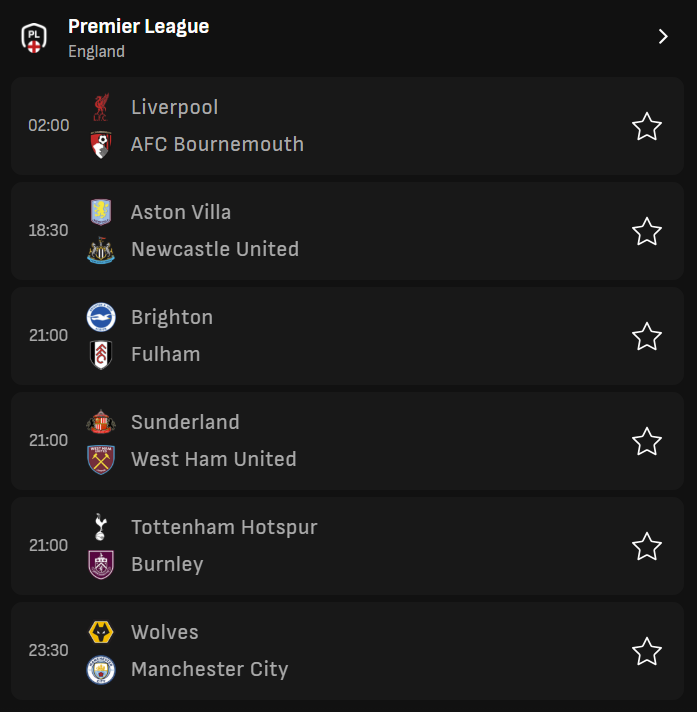Click the Premier League shield logo

coord(34,38)
